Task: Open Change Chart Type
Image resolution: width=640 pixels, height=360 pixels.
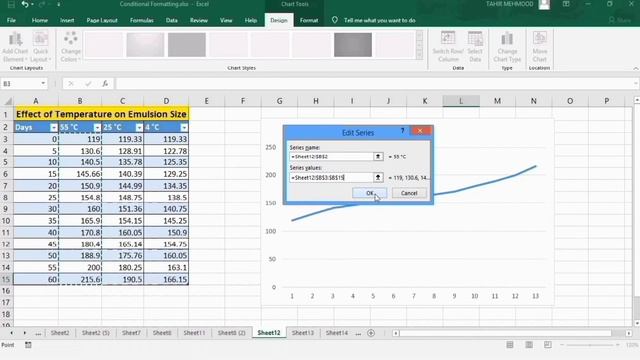Action: point(507,47)
